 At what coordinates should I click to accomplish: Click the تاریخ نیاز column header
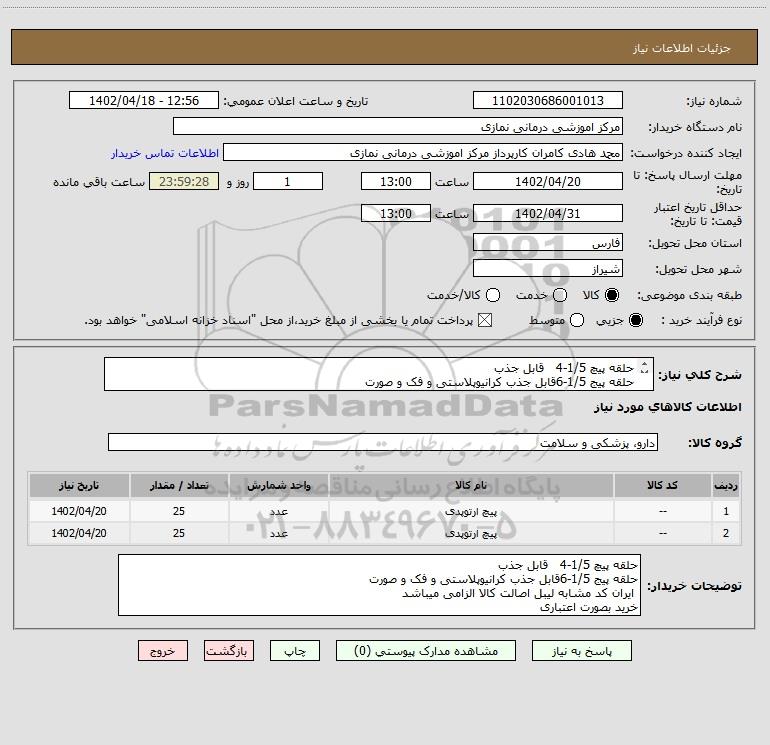(x=79, y=485)
